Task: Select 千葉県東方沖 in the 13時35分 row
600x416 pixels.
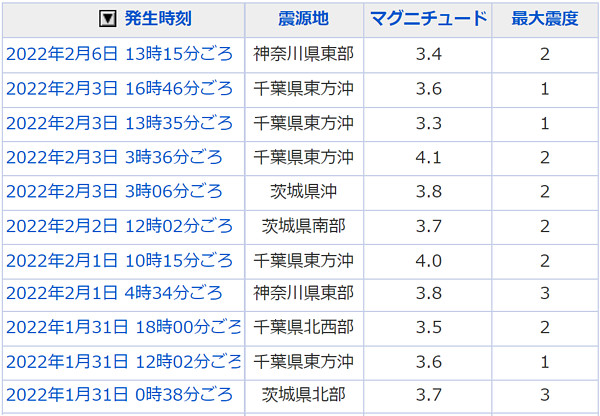Action: [x=303, y=123]
